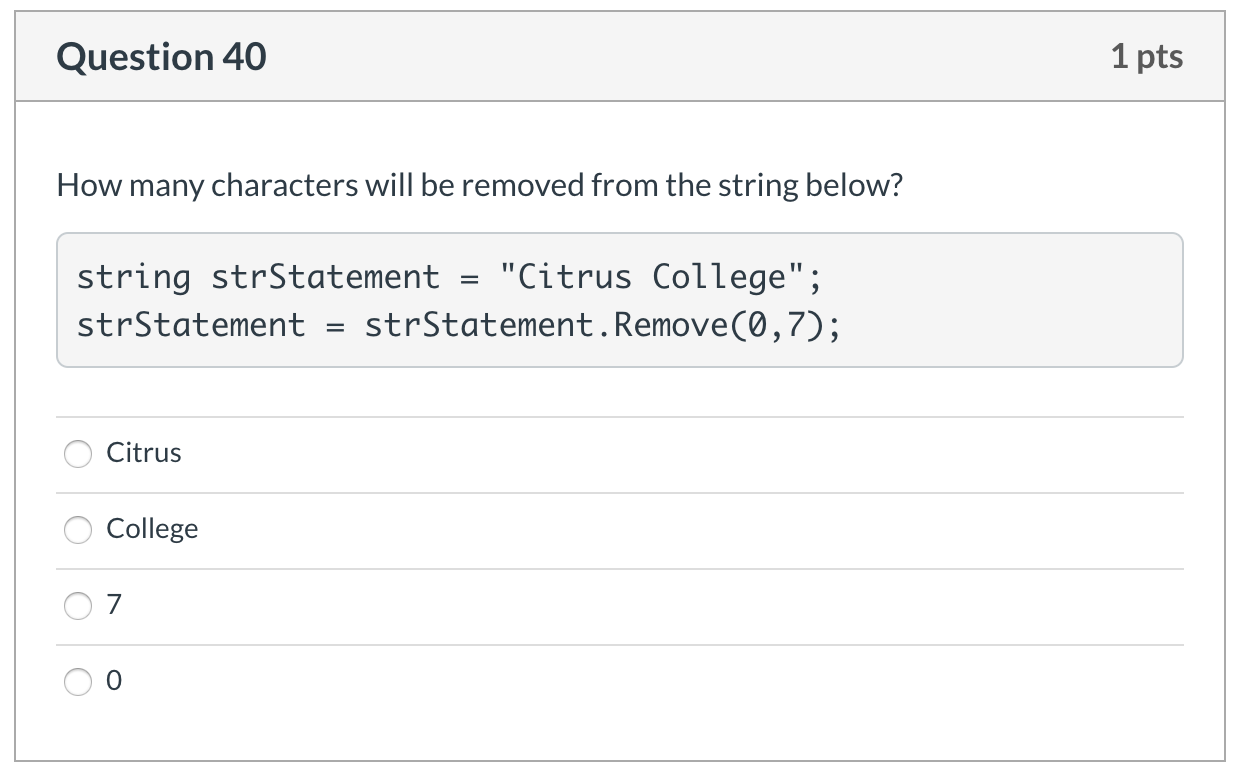Choose the radio button for answer 7
1240x768 pixels.
(x=78, y=606)
